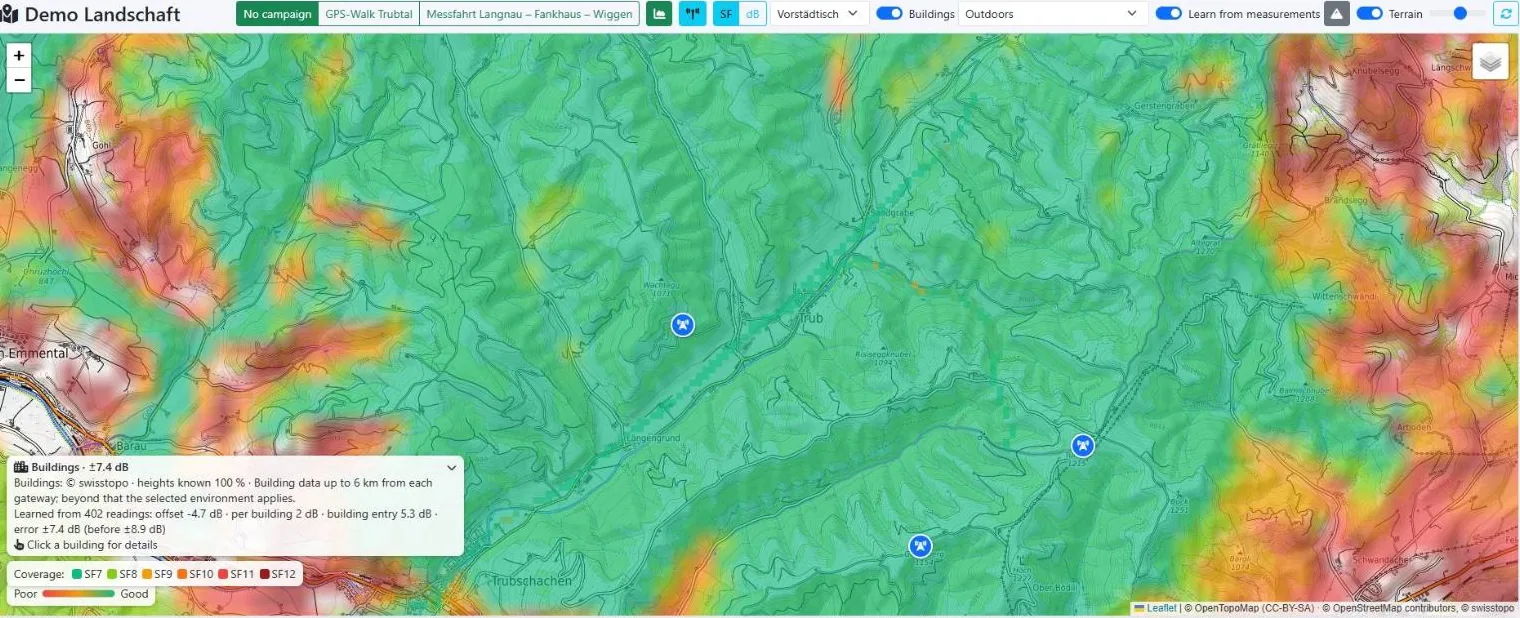The image size is (1520, 618).
Task: Open the Outdoors dropdown
Action: pyautogui.click(x=1052, y=14)
